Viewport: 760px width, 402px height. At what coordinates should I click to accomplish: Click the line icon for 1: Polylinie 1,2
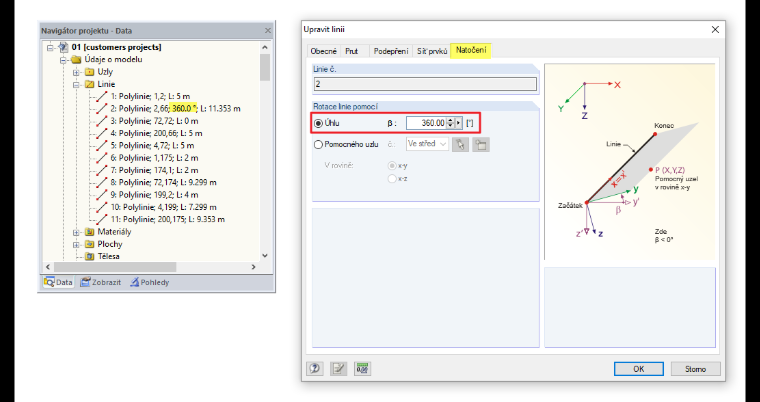102,96
